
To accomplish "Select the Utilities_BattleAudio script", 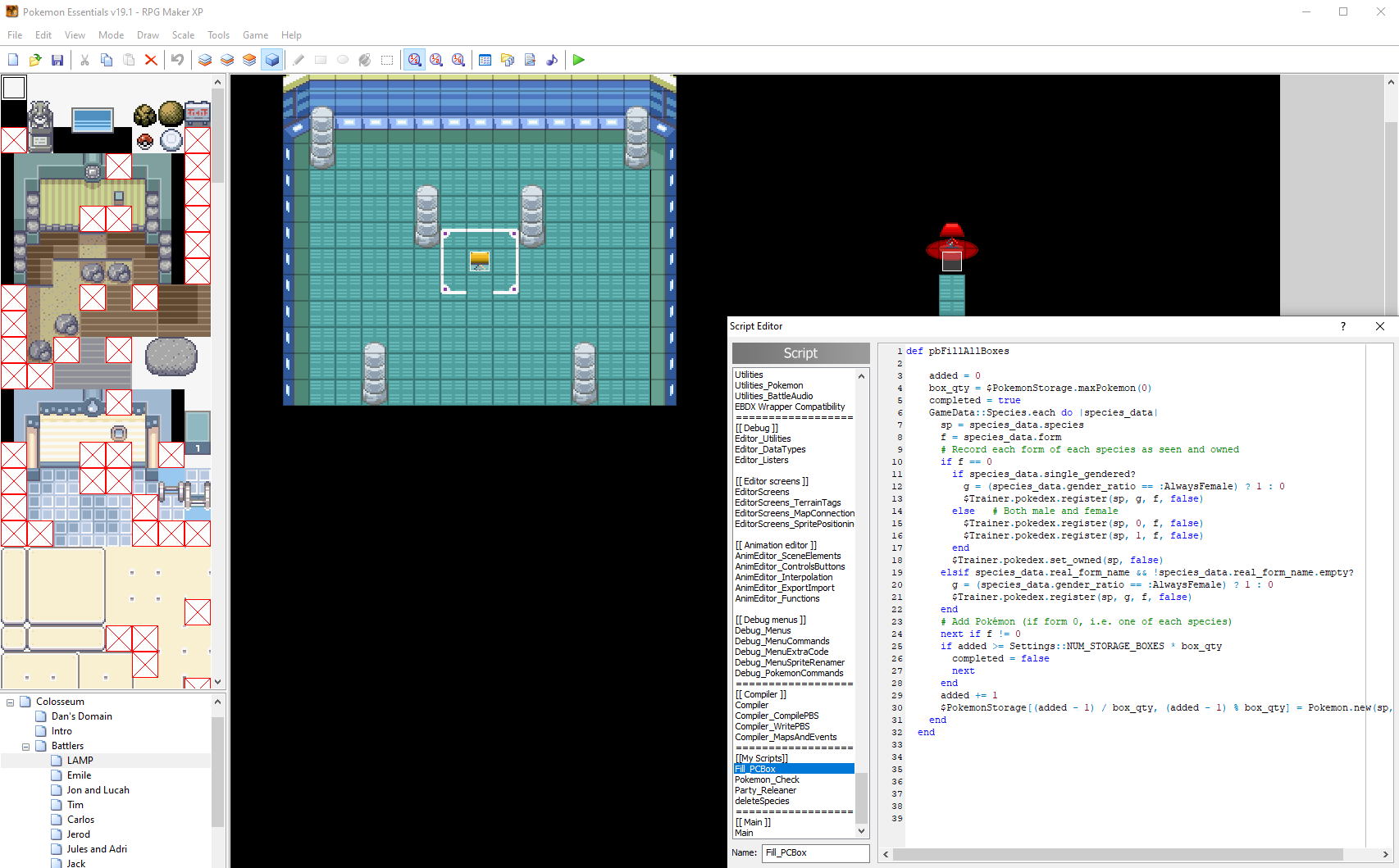I will [773, 396].
